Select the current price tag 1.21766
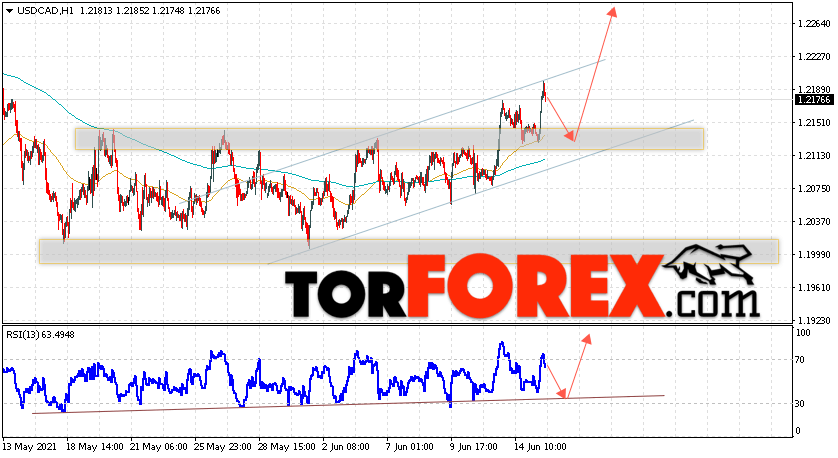 click(814, 100)
